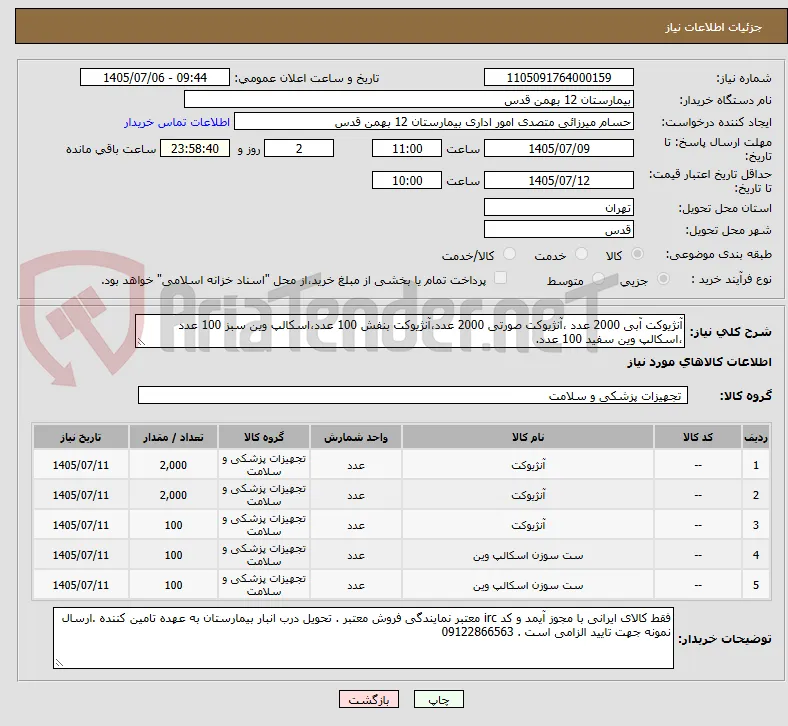The width and height of the screenshot is (788, 726).
Task: Click row number 5 cell
Action: coord(755,585)
